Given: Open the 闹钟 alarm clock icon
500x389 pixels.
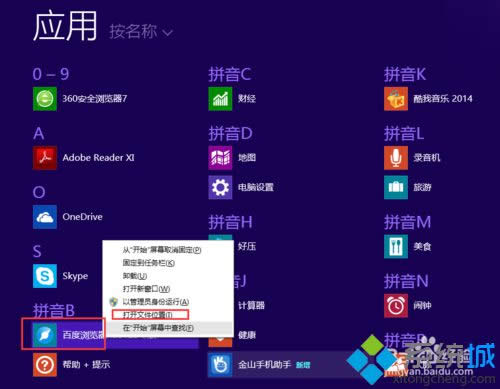Looking at the screenshot, I should 396,306.
